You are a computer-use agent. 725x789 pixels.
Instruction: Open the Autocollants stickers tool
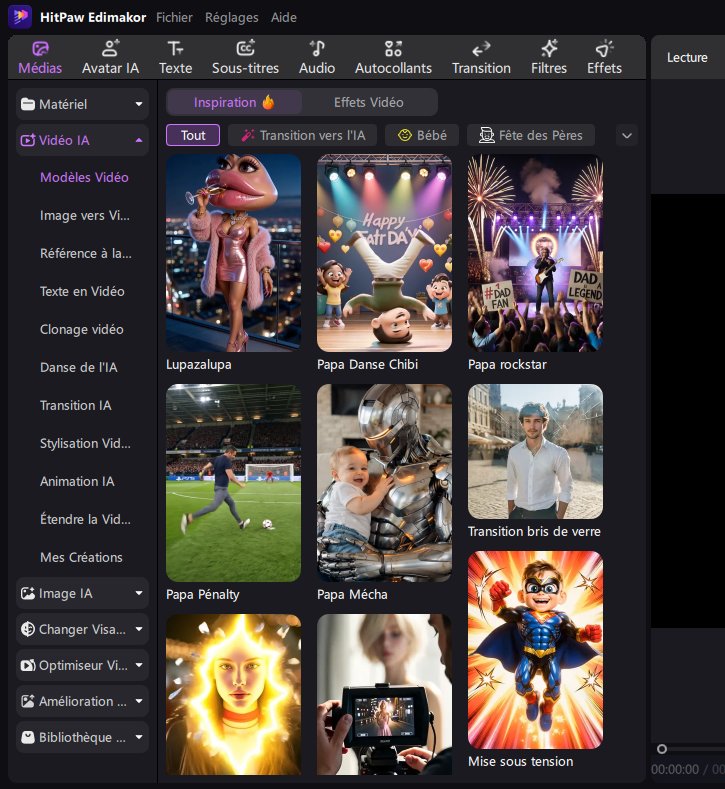(x=393, y=57)
